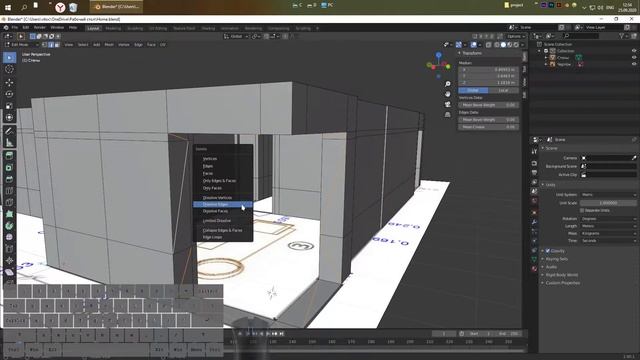This screenshot has height=360, width=640.
Task: Switch to the Modeling workspace tab
Action: coord(113,28)
